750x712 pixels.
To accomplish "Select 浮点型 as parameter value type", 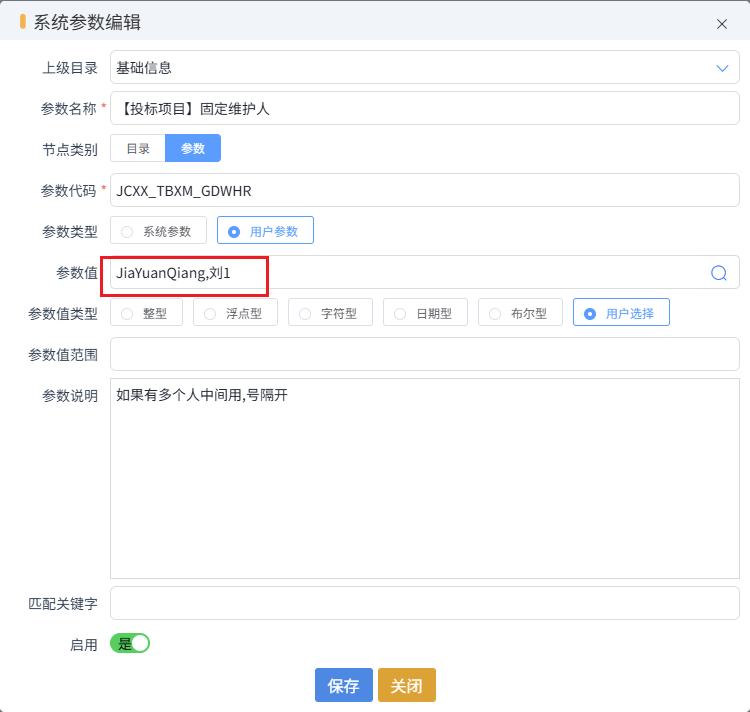I will 235,313.
